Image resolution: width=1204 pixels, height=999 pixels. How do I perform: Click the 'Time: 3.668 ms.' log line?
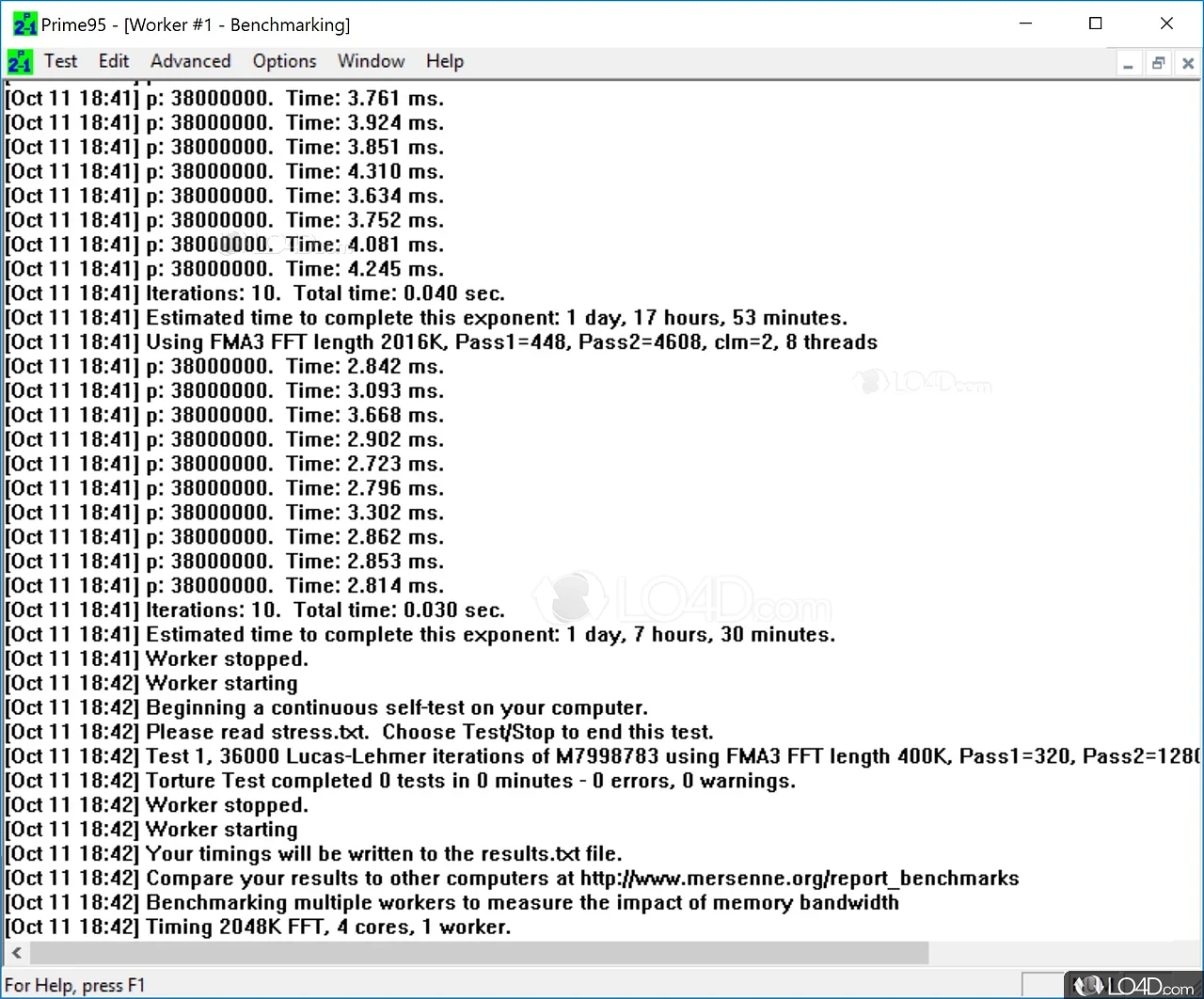[x=225, y=416]
